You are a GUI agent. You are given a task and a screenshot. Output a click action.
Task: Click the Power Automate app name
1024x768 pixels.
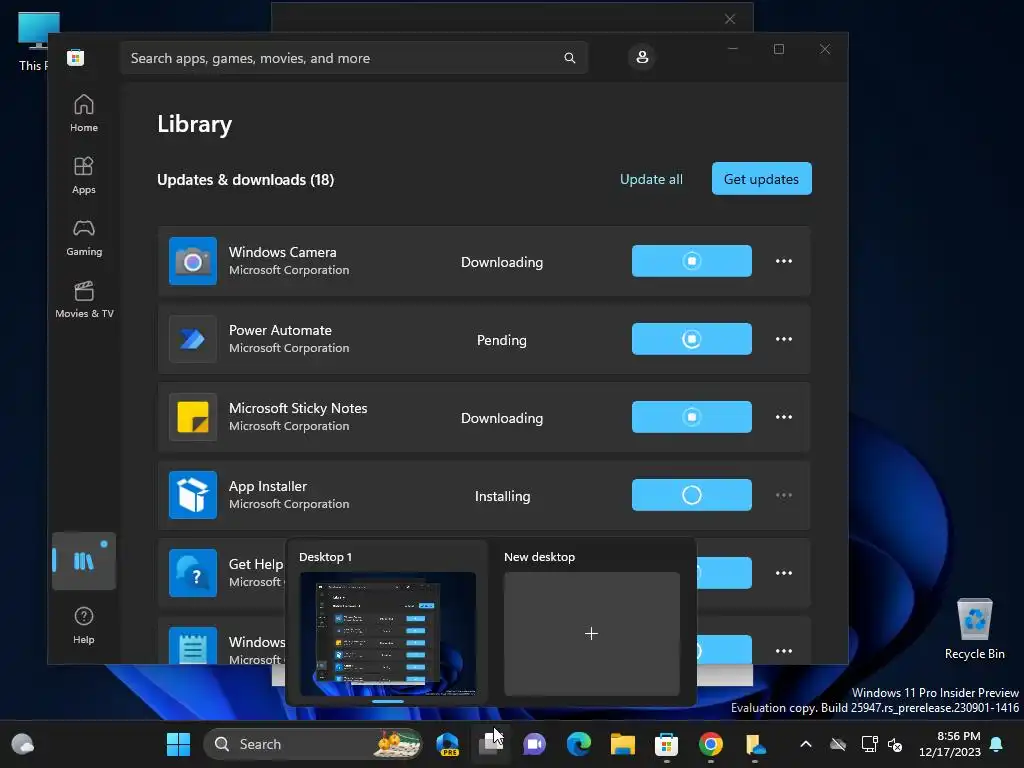pyautogui.click(x=280, y=330)
